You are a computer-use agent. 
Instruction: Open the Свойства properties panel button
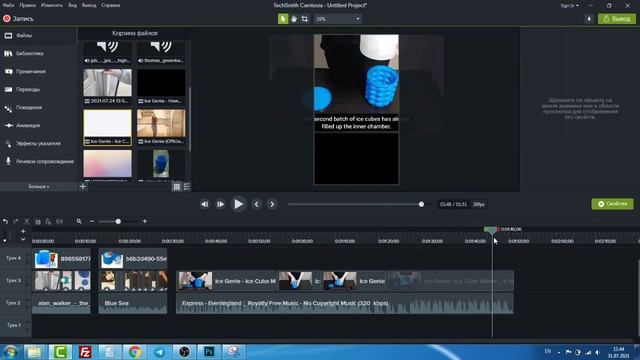click(612, 204)
